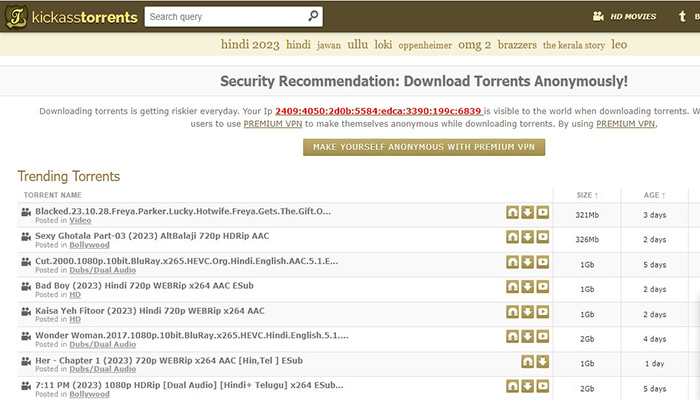Screen dimensions: 700x400
Task: Open 7:11 PM (2023) 1080p torrent title
Action: tap(189, 385)
